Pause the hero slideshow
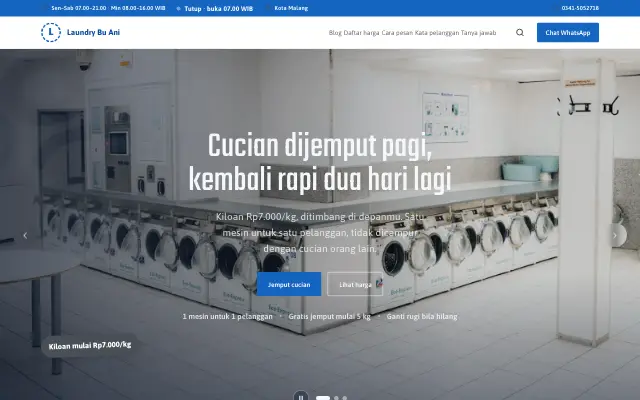 301,397
